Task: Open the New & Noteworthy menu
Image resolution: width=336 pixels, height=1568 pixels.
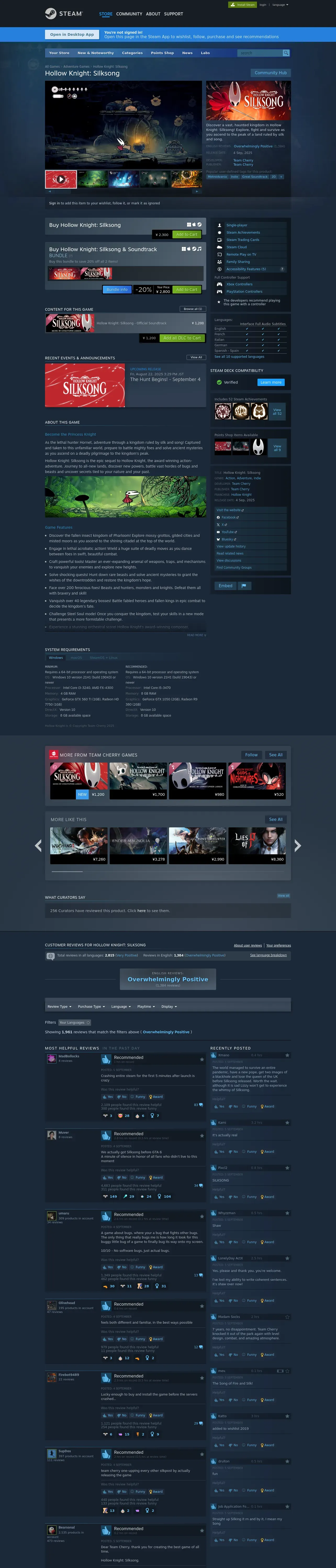Action: pos(95,53)
